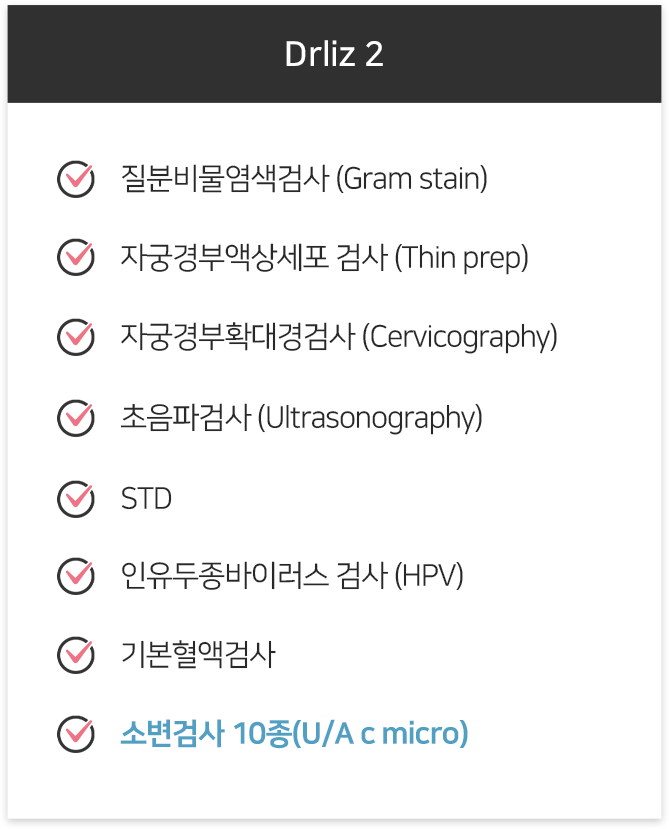The image size is (669, 829).
Task: Click the checkmark icon beside Cervicography
Action: [76, 337]
